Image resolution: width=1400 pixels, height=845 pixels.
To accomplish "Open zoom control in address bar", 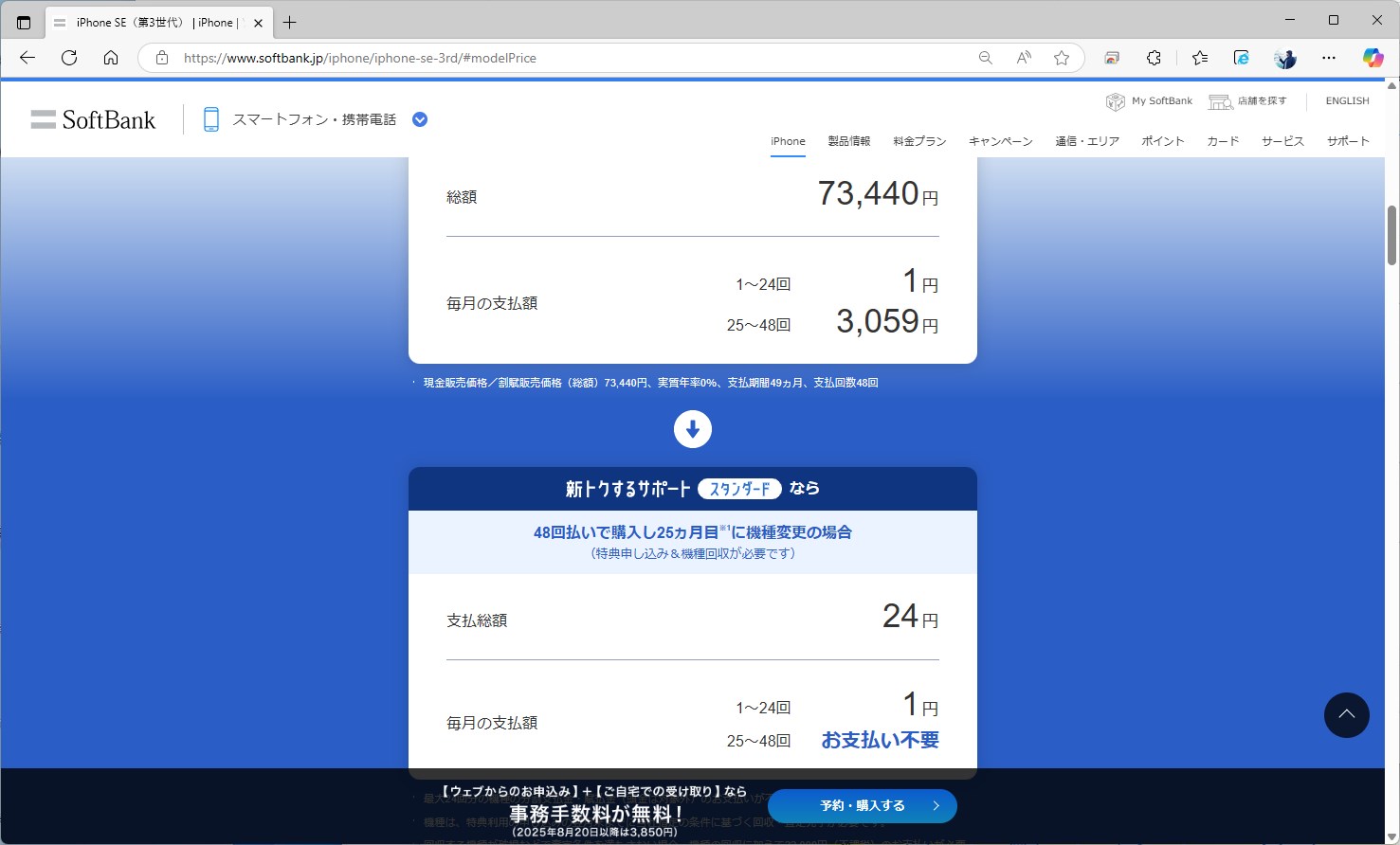I will [986, 58].
